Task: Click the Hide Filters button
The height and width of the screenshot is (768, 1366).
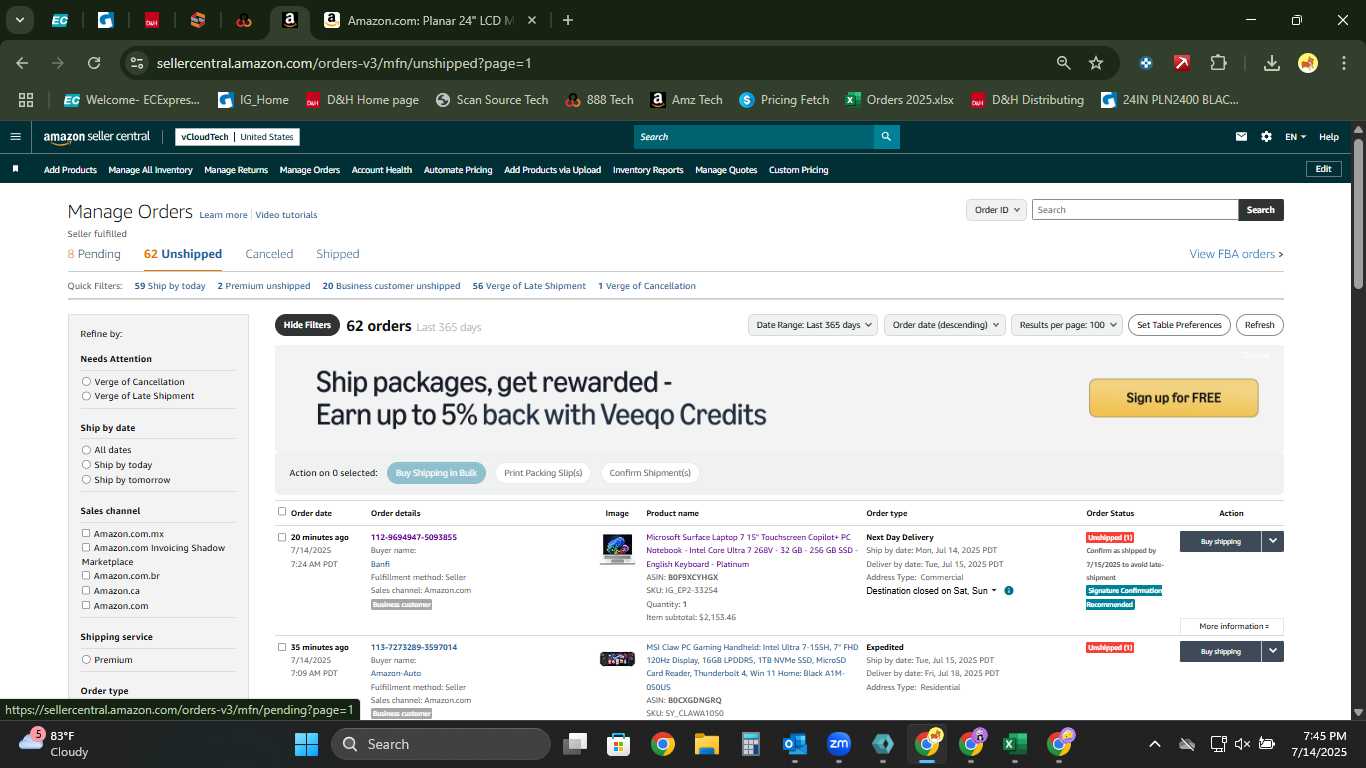Action: tap(307, 325)
